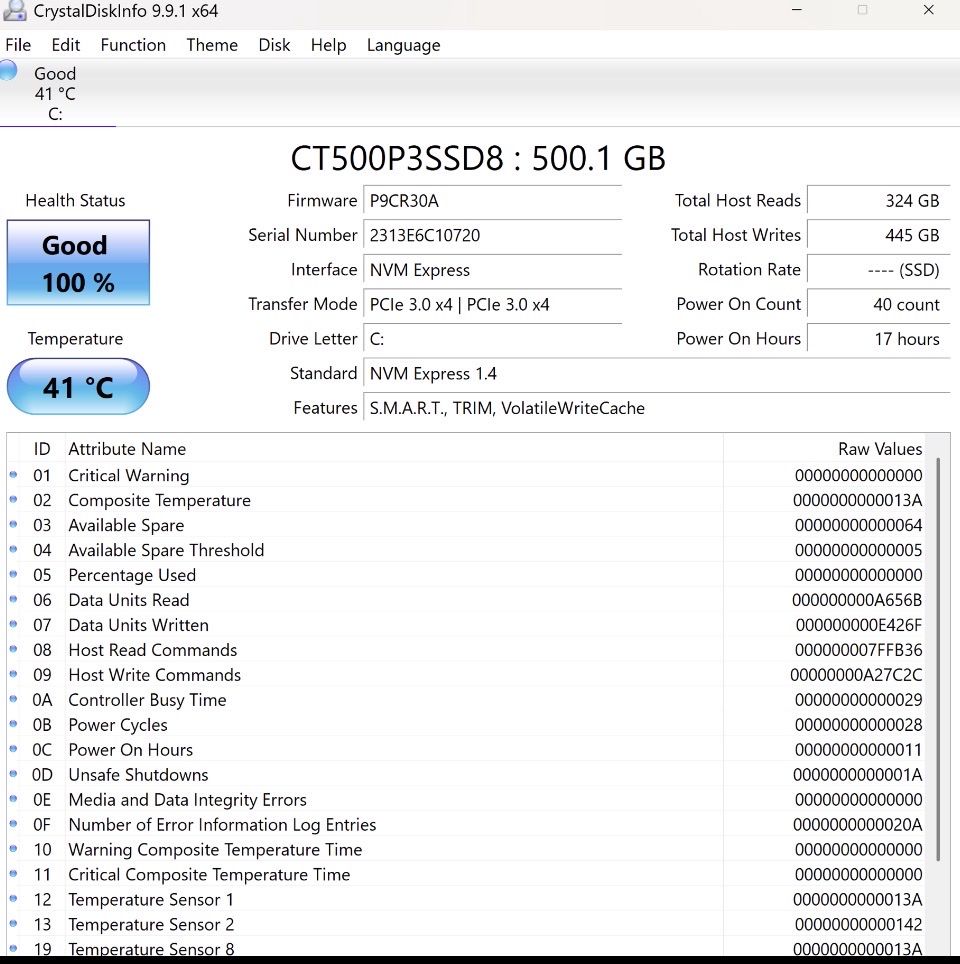
Task: Click the disk title CT500P3SSD8 : 500.1 GB
Action: [x=478, y=159]
